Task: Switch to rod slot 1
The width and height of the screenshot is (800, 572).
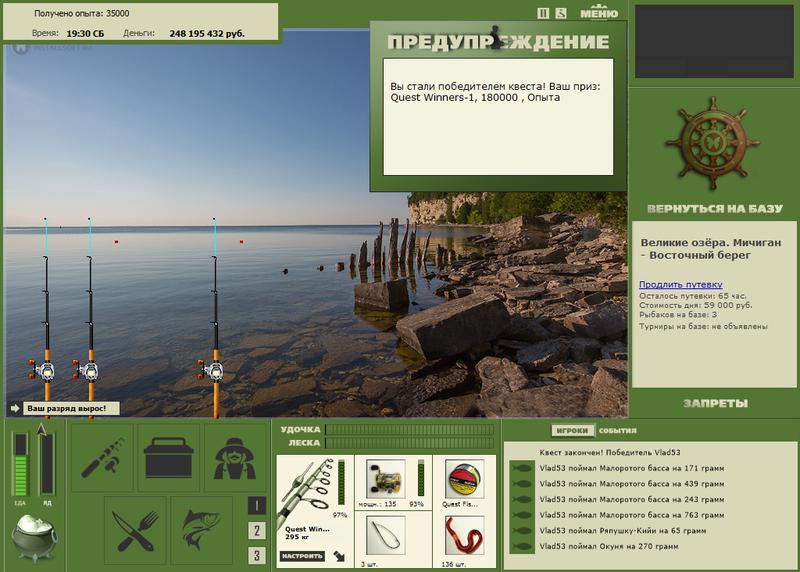Action: (x=257, y=506)
